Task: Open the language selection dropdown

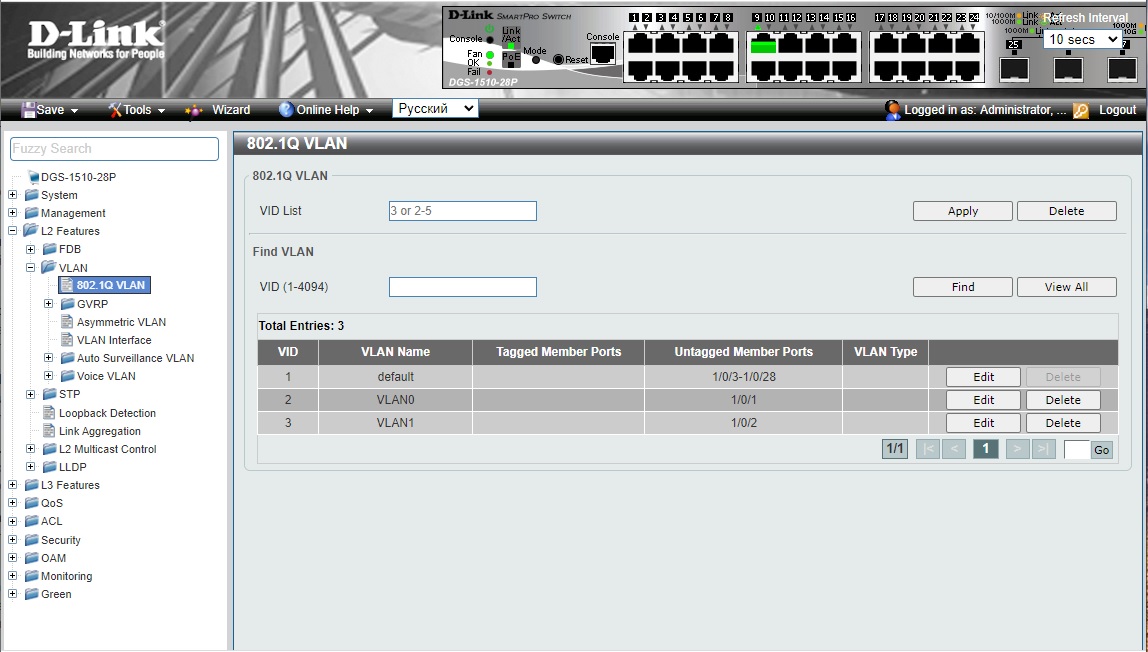Action: click(435, 109)
